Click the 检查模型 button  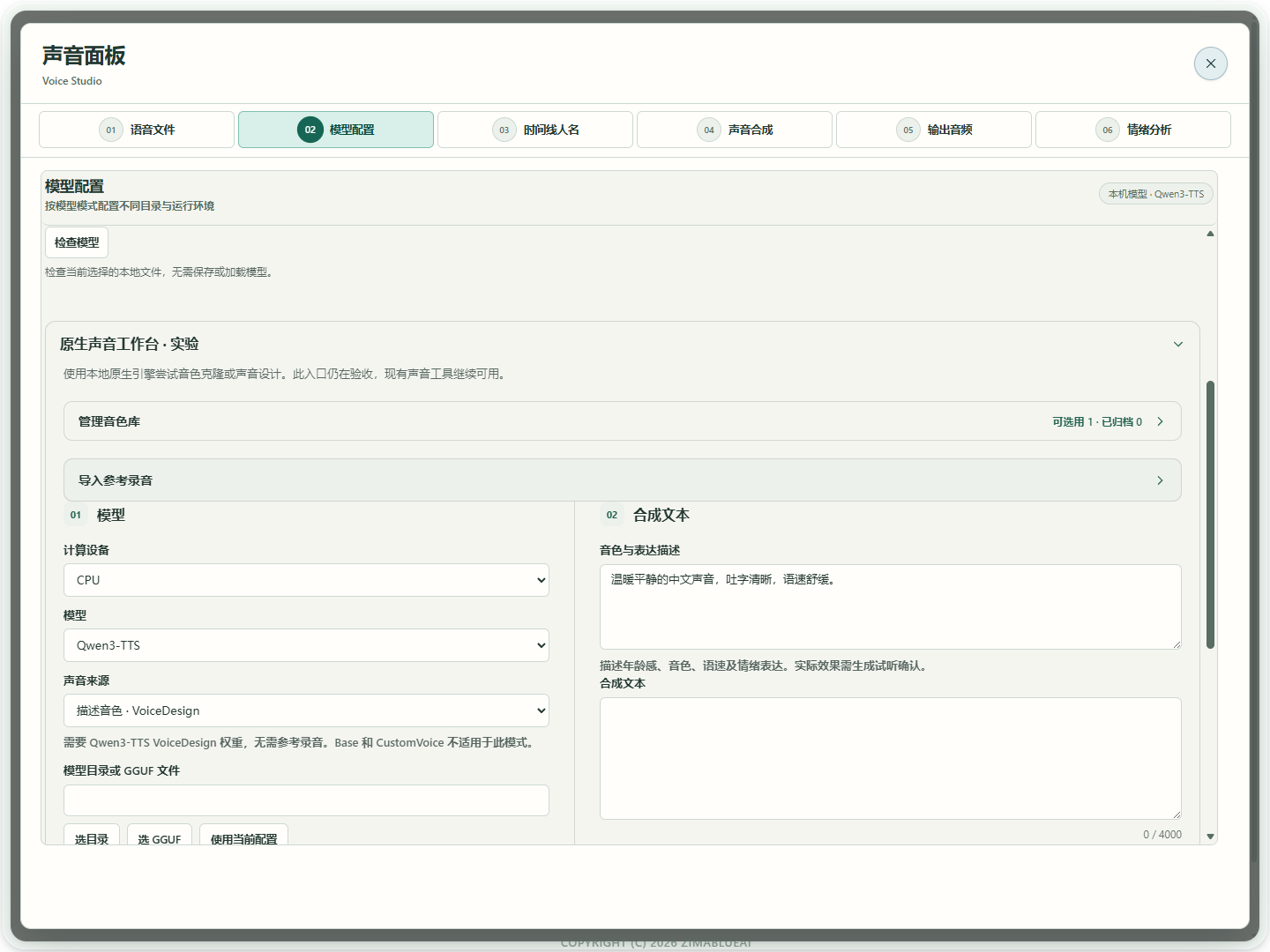coord(77,242)
